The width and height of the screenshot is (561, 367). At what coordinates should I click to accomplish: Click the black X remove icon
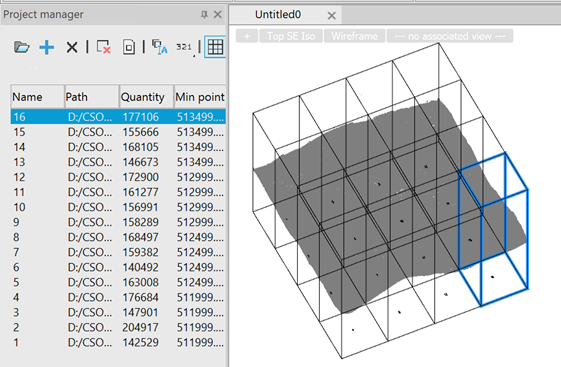tap(72, 47)
